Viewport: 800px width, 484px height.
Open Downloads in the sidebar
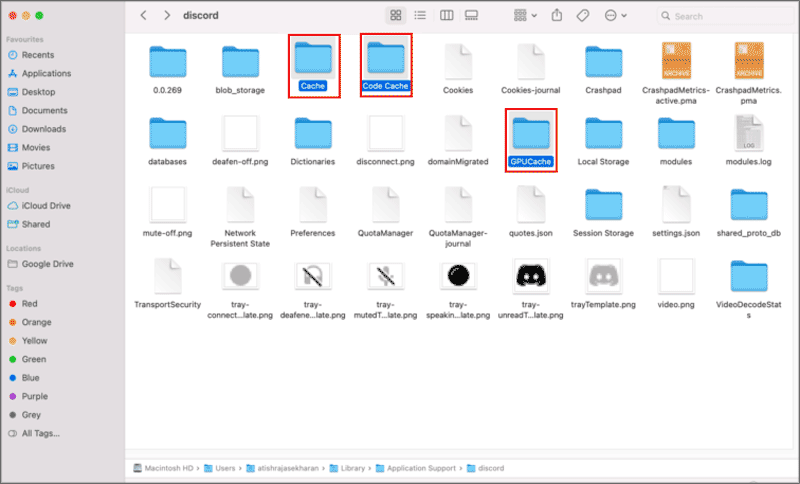[37, 129]
